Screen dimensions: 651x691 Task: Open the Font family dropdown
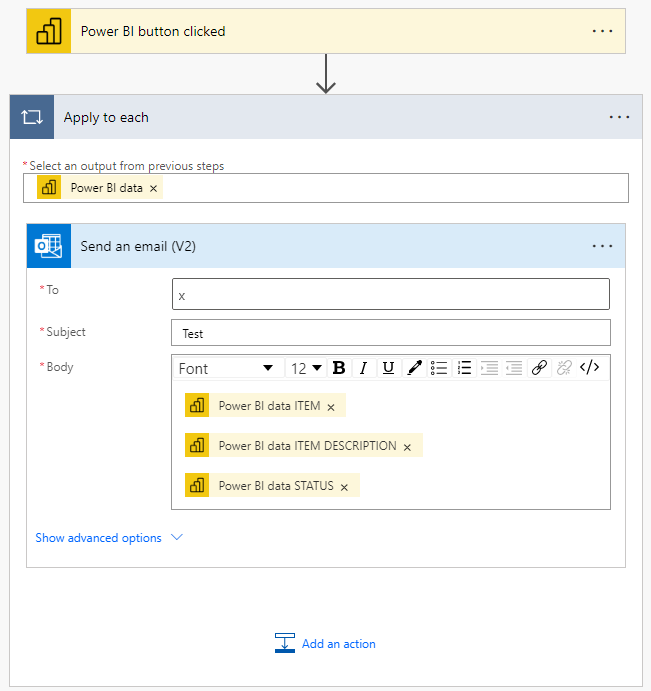228,368
